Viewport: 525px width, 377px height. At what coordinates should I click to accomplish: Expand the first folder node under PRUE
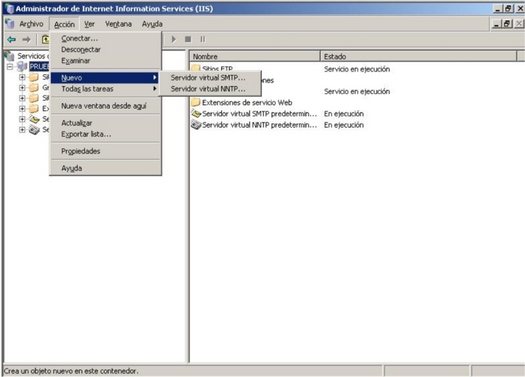[x=22, y=77]
